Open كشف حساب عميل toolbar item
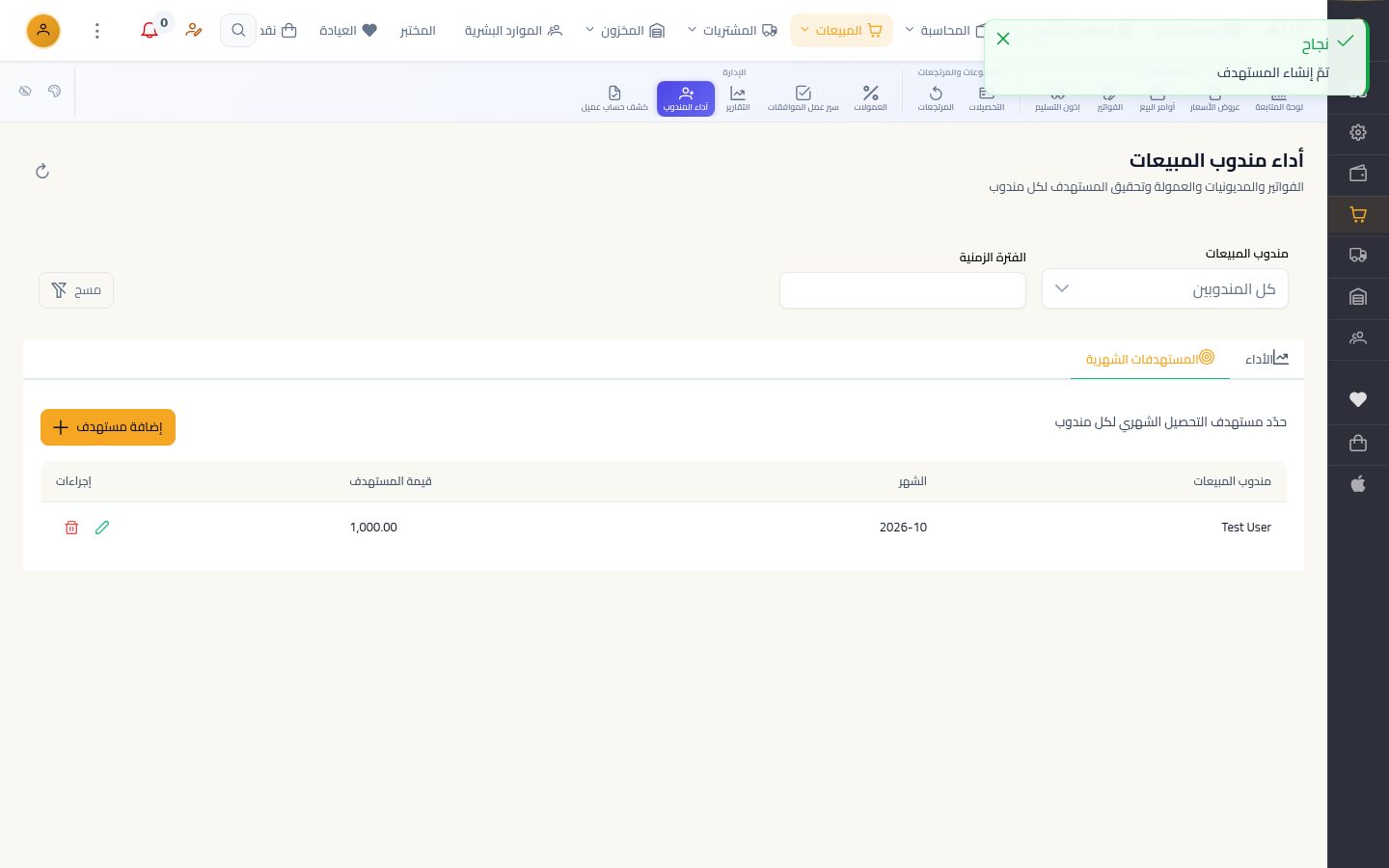 (614, 98)
